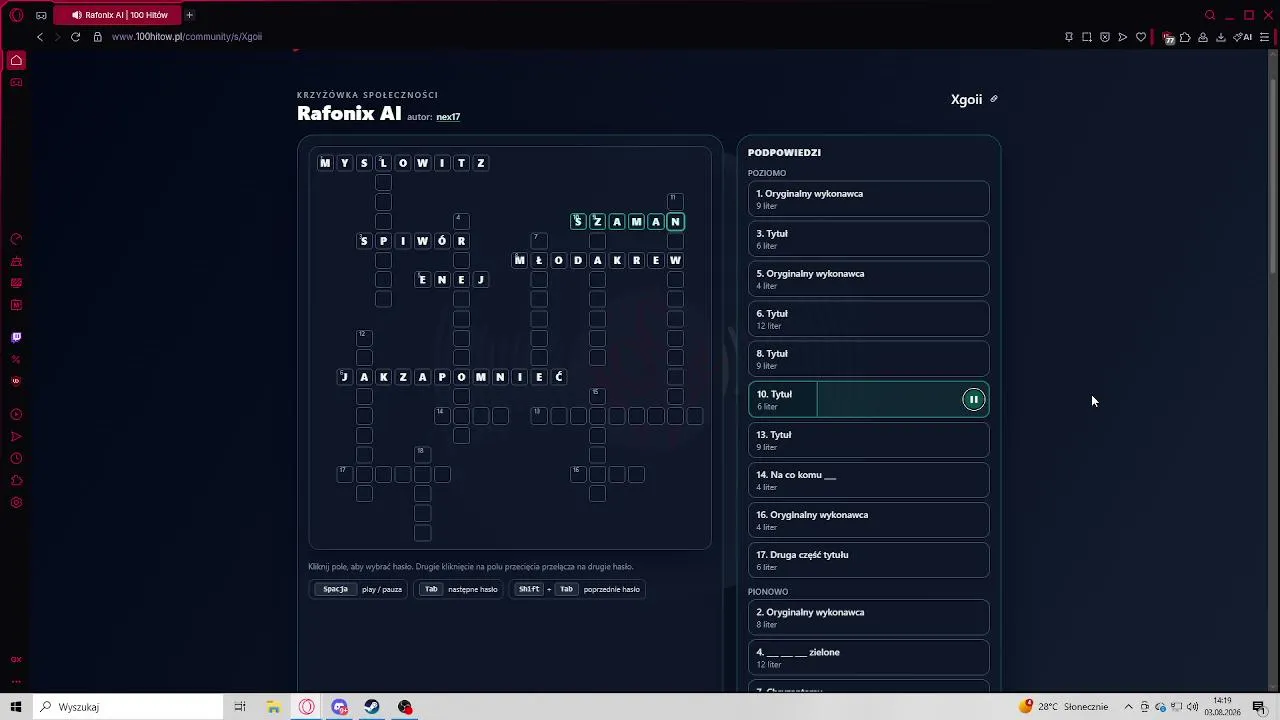Screen dimensions: 1280x720
Task: Click the empty crossword cell numbered 12
Action: 364,338
